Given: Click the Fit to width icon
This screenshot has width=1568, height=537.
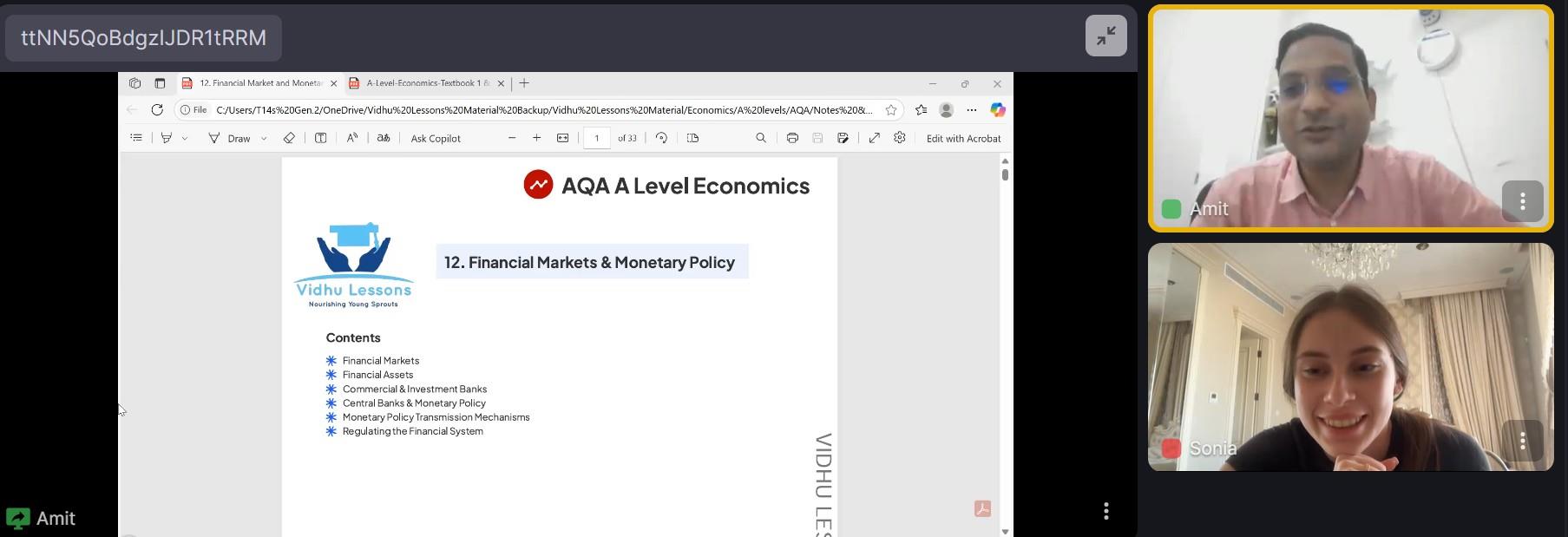Looking at the screenshot, I should coord(562,138).
